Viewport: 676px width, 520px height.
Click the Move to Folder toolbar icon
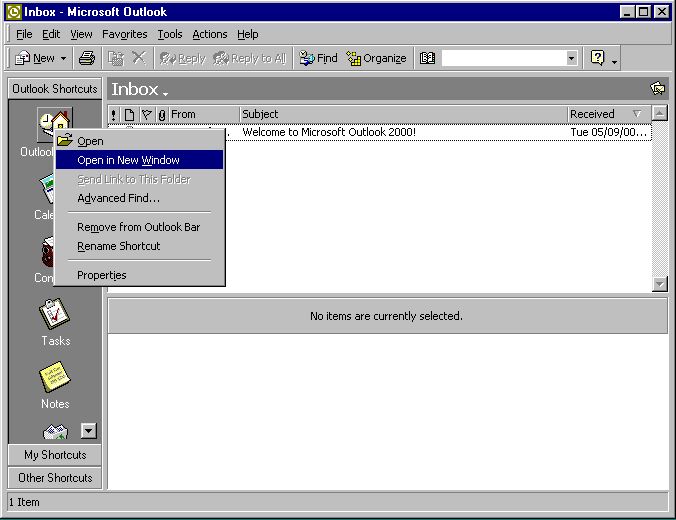pos(116,58)
